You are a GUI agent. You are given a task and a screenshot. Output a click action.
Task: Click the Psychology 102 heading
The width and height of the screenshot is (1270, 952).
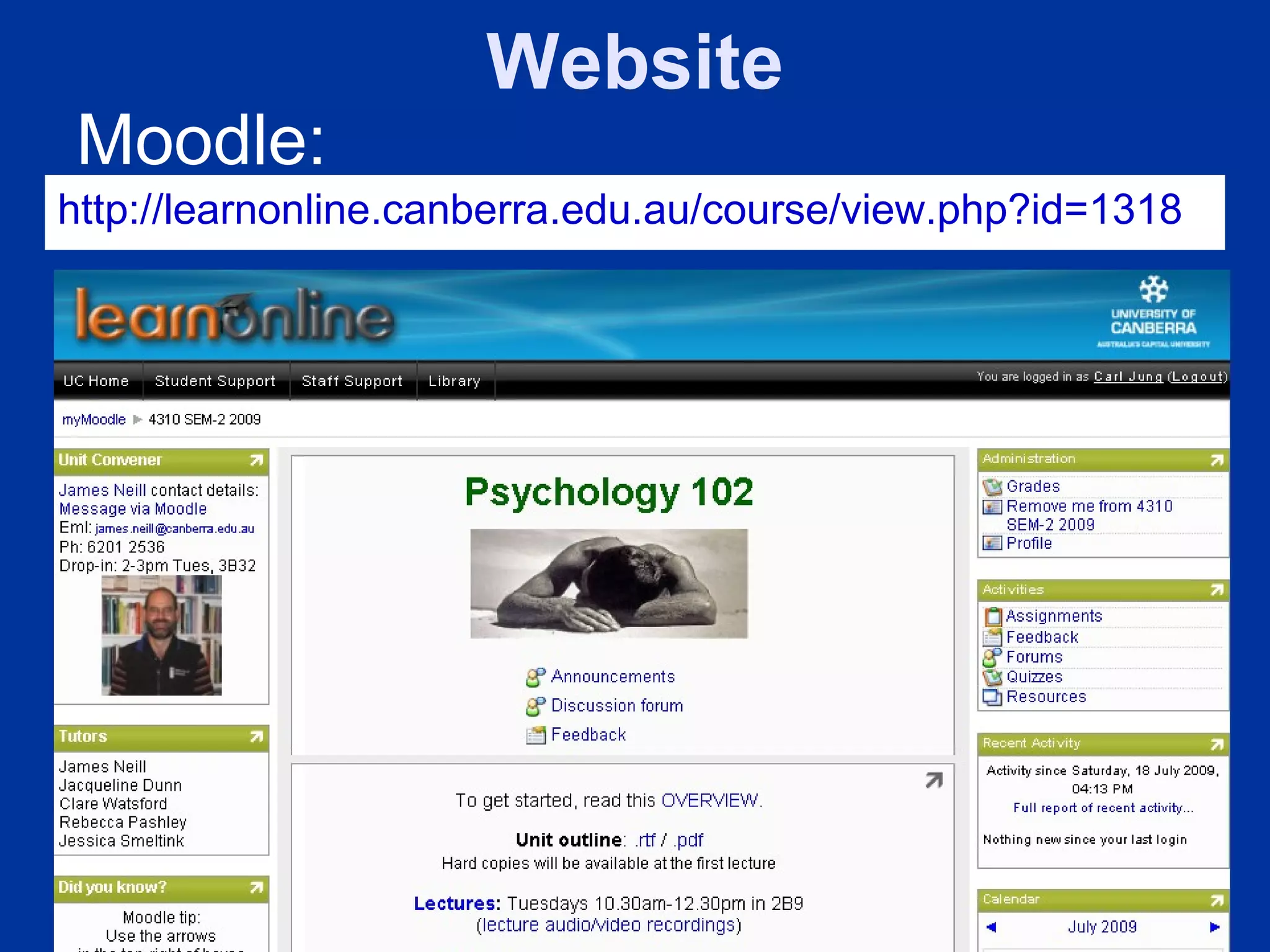pyautogui.click(x=609, y=493)
